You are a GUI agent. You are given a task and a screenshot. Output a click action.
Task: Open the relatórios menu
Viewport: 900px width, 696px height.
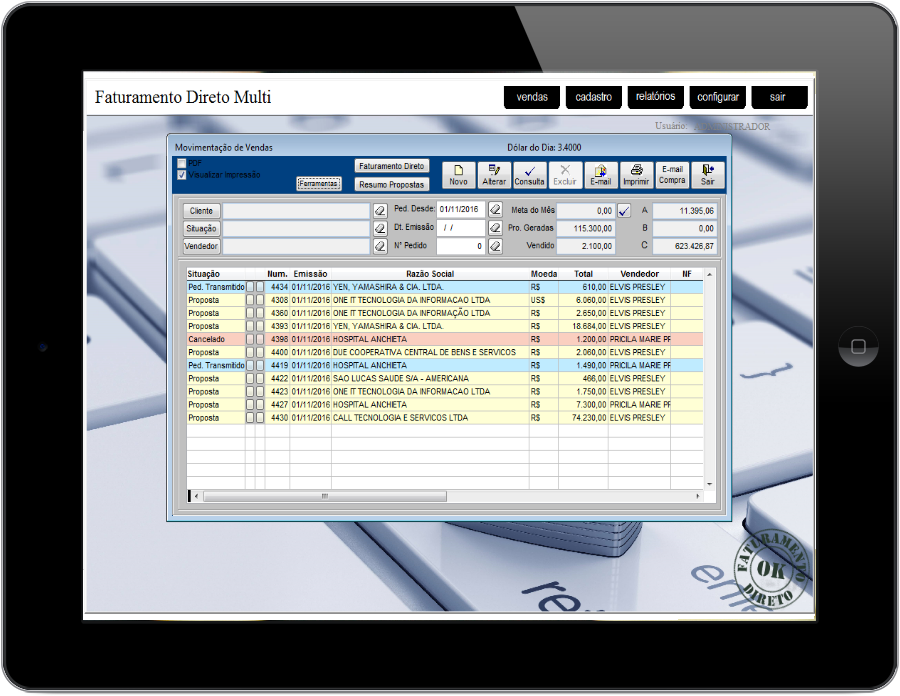click(x=655, y=97)
